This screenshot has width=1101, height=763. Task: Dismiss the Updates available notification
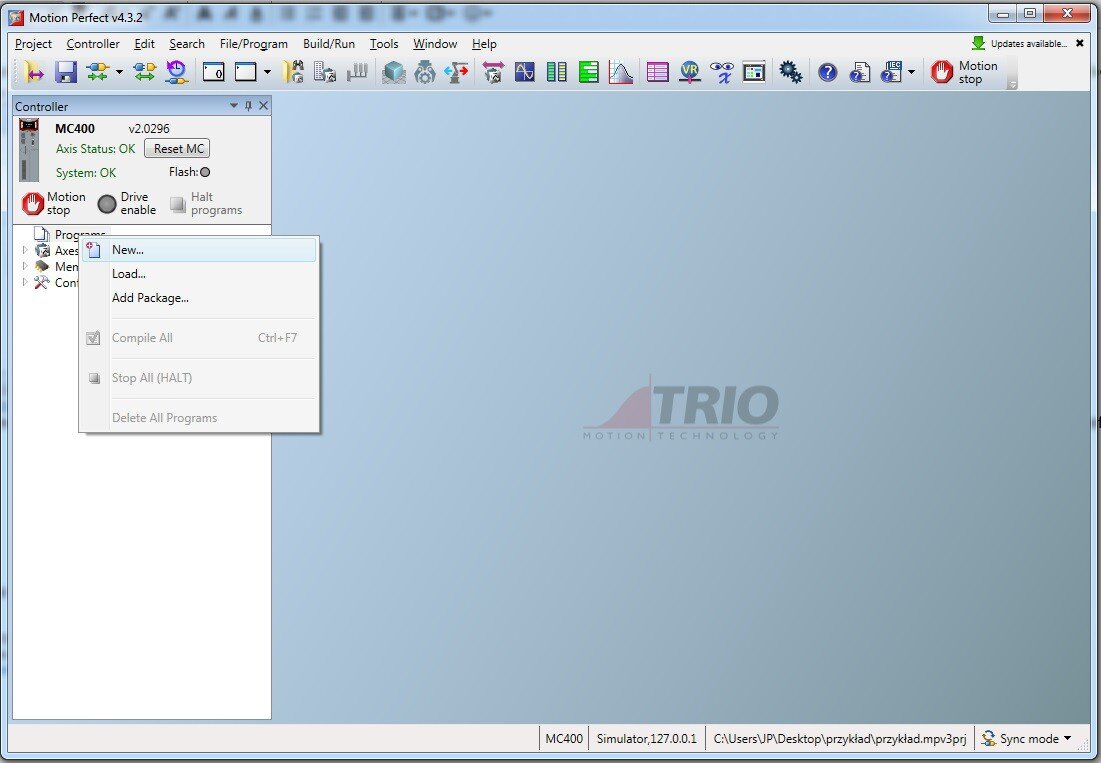[1080, 44]
